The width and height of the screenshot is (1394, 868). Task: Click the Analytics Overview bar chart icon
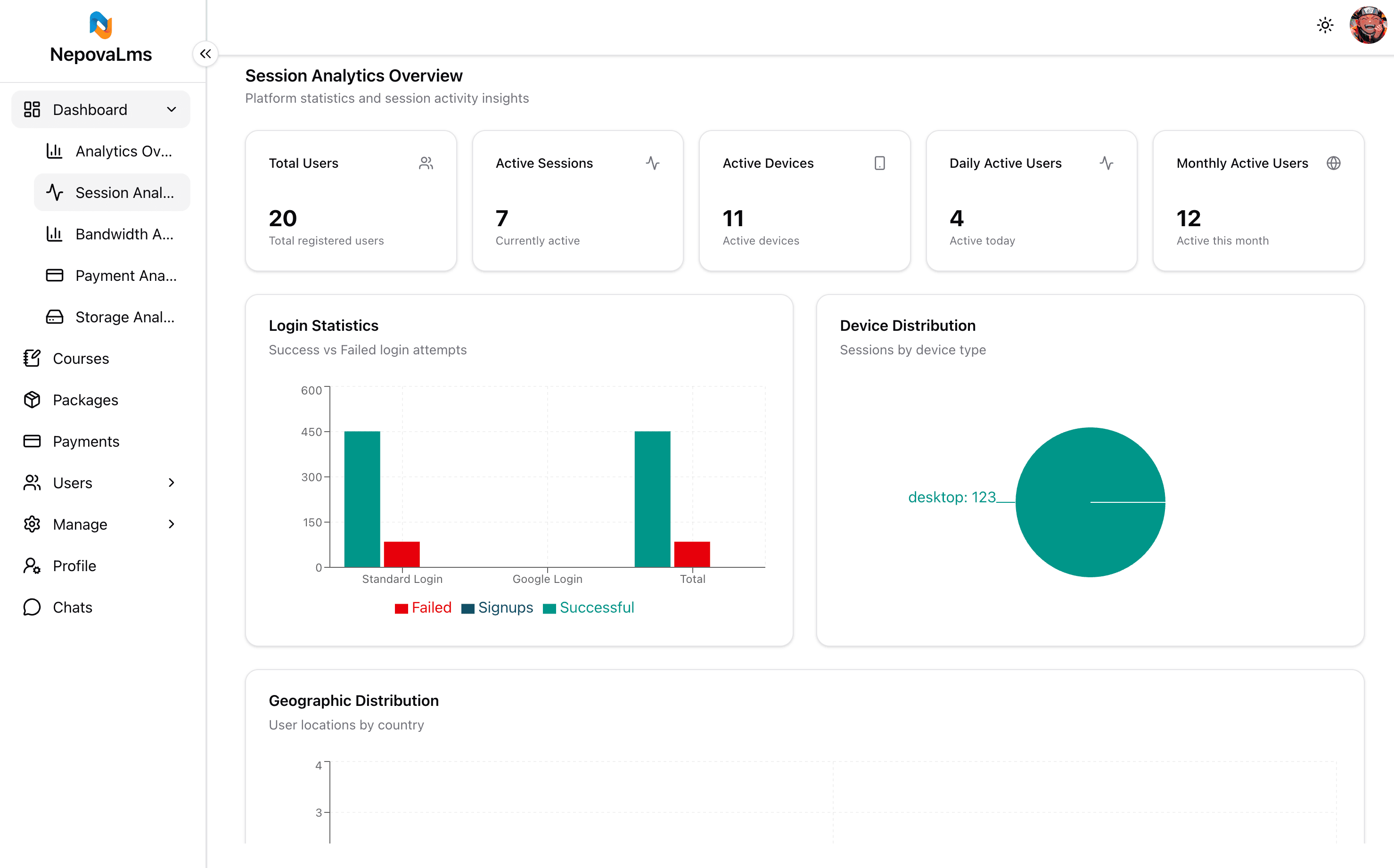point(55,151)
